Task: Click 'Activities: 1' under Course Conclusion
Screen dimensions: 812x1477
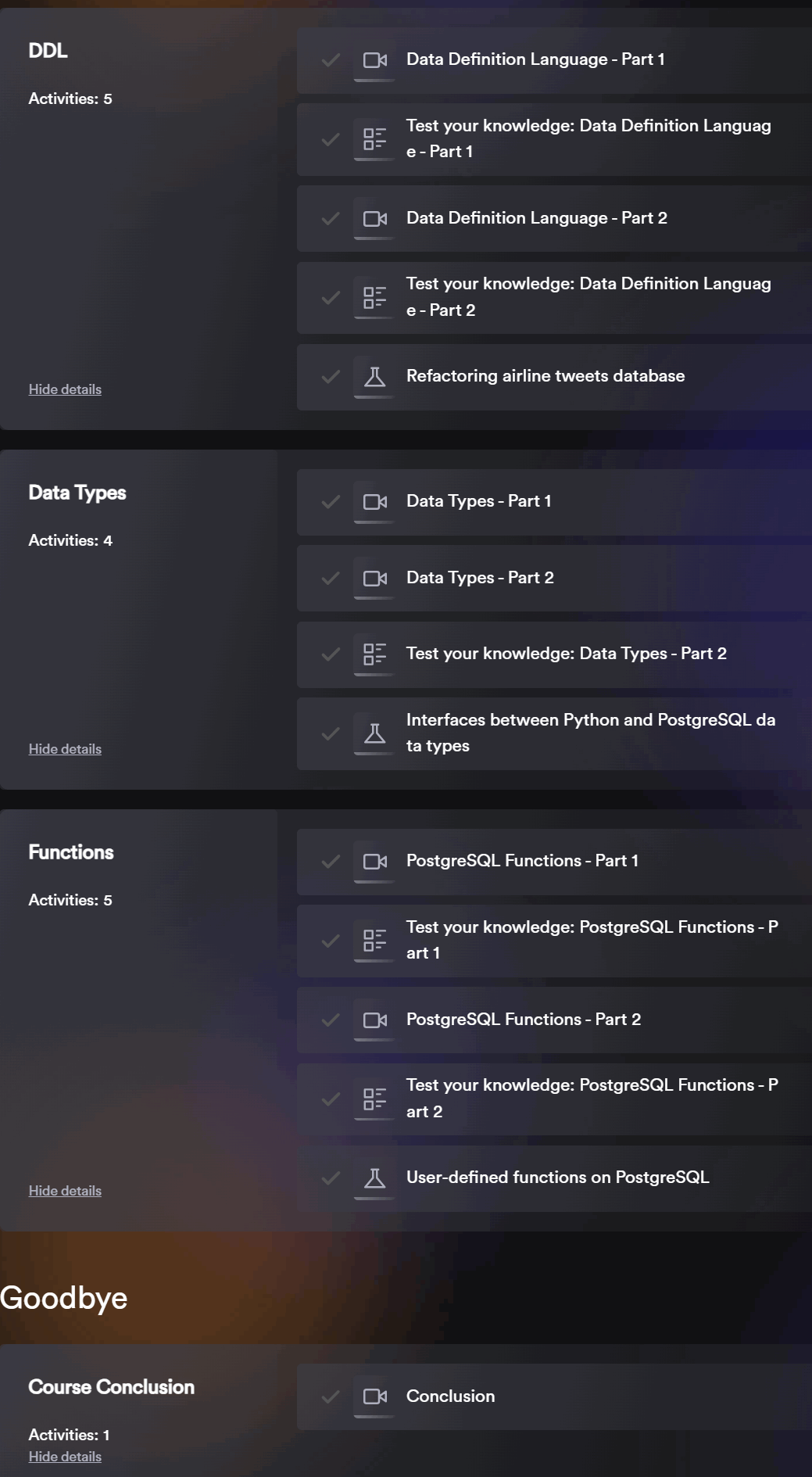Action: click(x=69, y=1435)
